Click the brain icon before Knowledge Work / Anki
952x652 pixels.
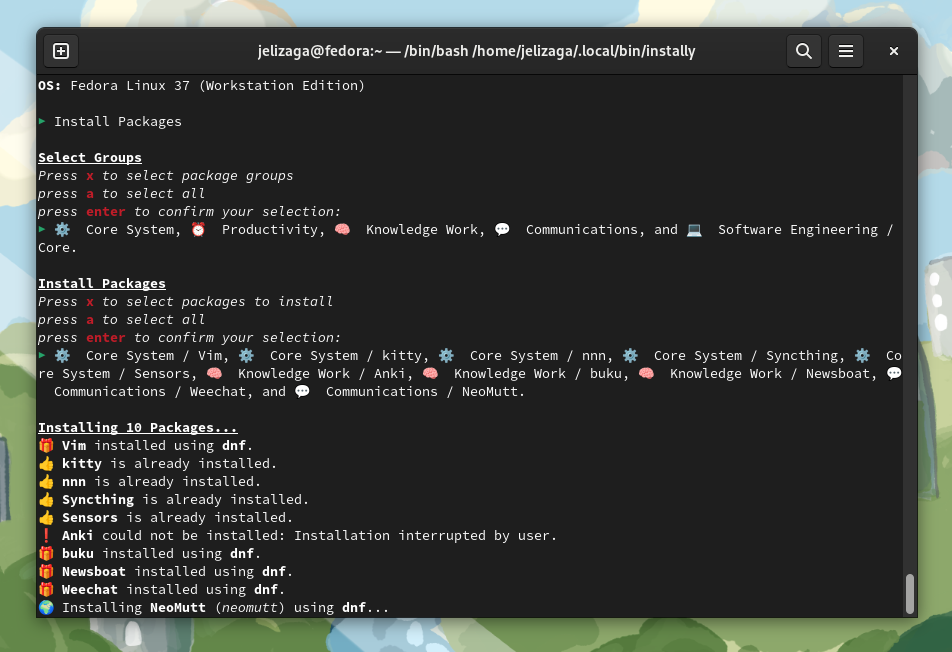click(x=214, y=373)
